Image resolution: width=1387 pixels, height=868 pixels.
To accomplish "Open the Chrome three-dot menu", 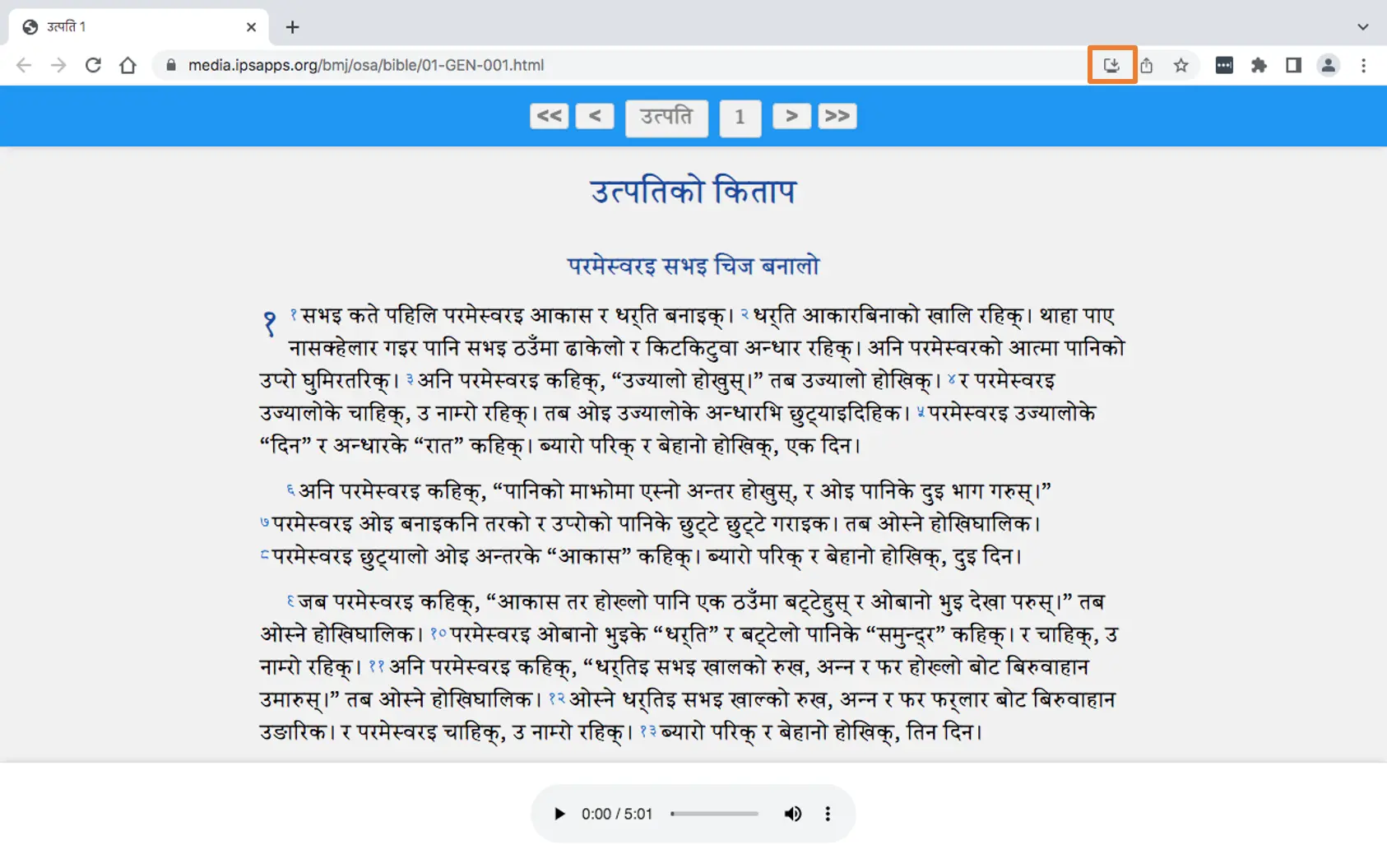I will click(1363, 65).
